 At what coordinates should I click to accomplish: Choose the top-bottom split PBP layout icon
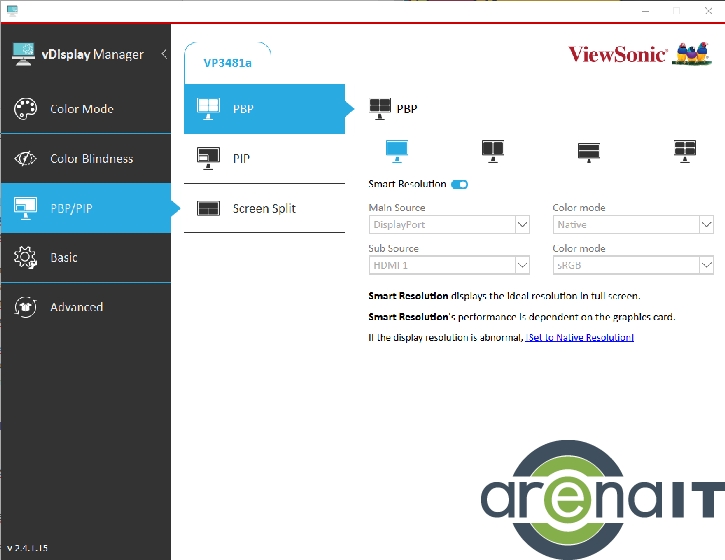[x=588, y=150]
